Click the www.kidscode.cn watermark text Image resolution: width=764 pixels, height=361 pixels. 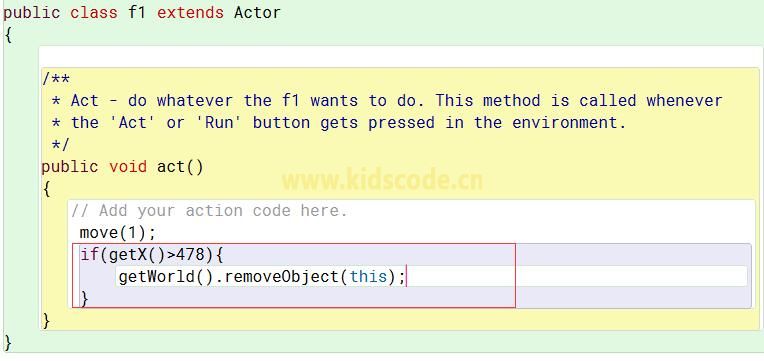(382, 180)
